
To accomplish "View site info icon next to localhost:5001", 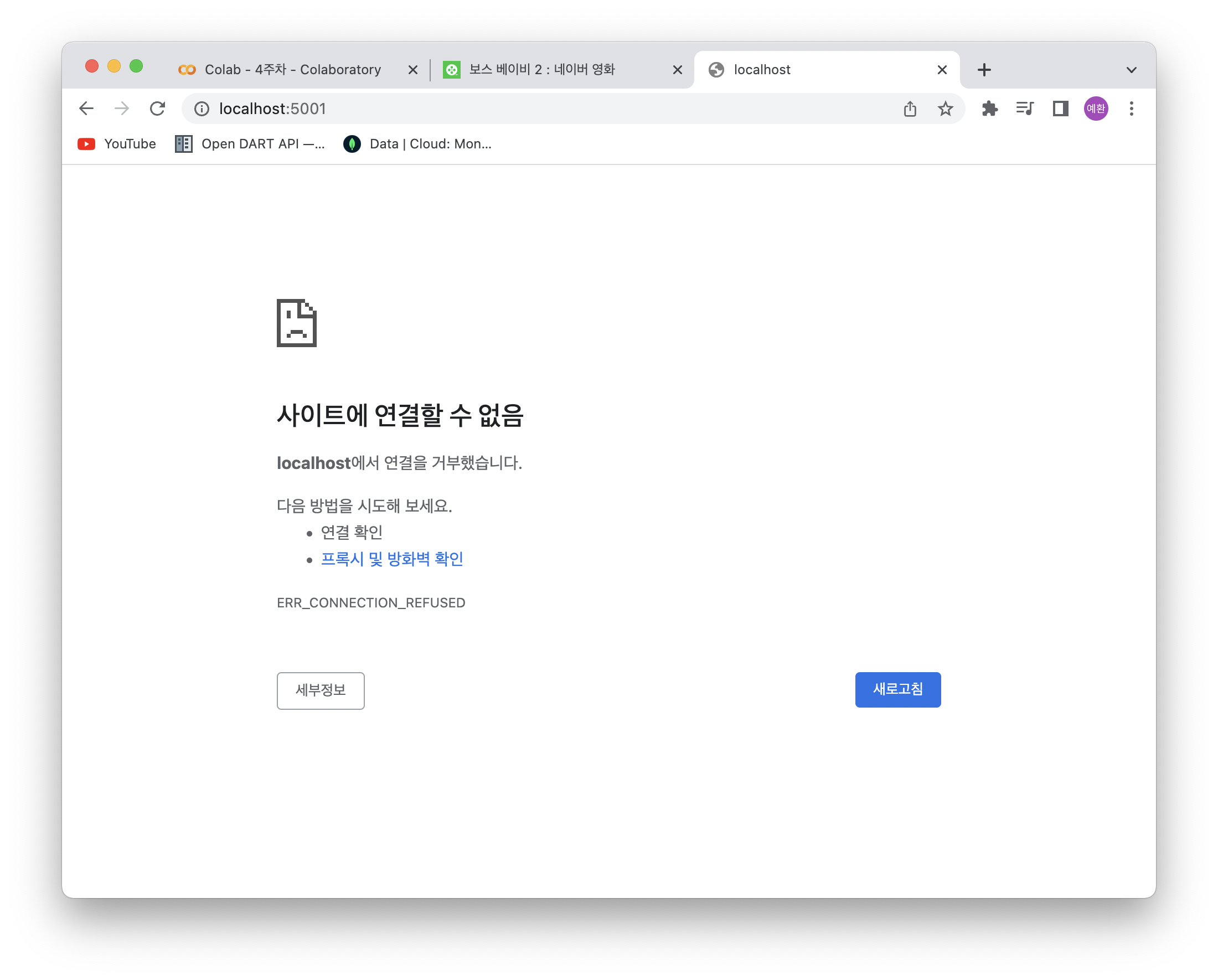I will pyautogui.click(x=202, y=109).
